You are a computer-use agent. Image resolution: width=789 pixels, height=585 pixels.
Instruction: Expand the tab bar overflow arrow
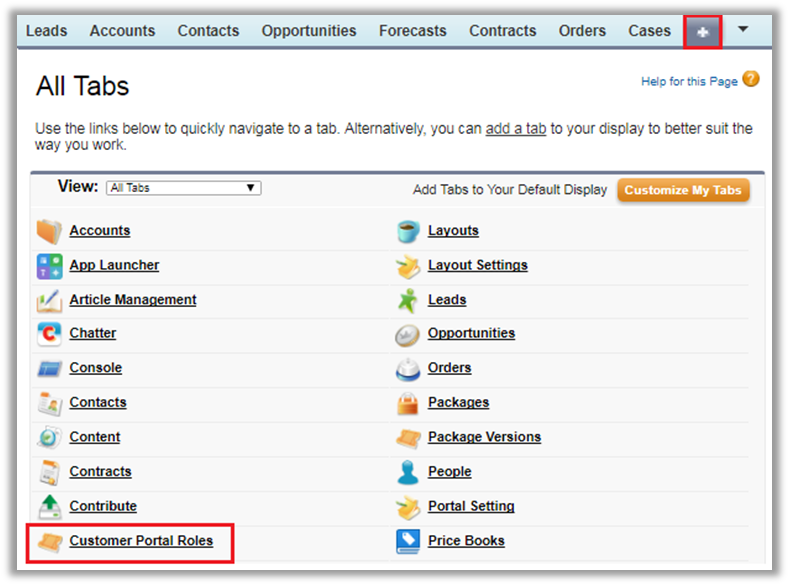[742, 30]
